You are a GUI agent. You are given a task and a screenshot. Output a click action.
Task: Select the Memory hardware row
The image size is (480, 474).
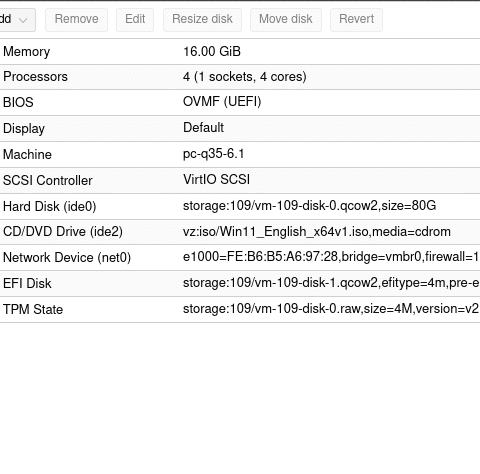click(x=240, y=52)
